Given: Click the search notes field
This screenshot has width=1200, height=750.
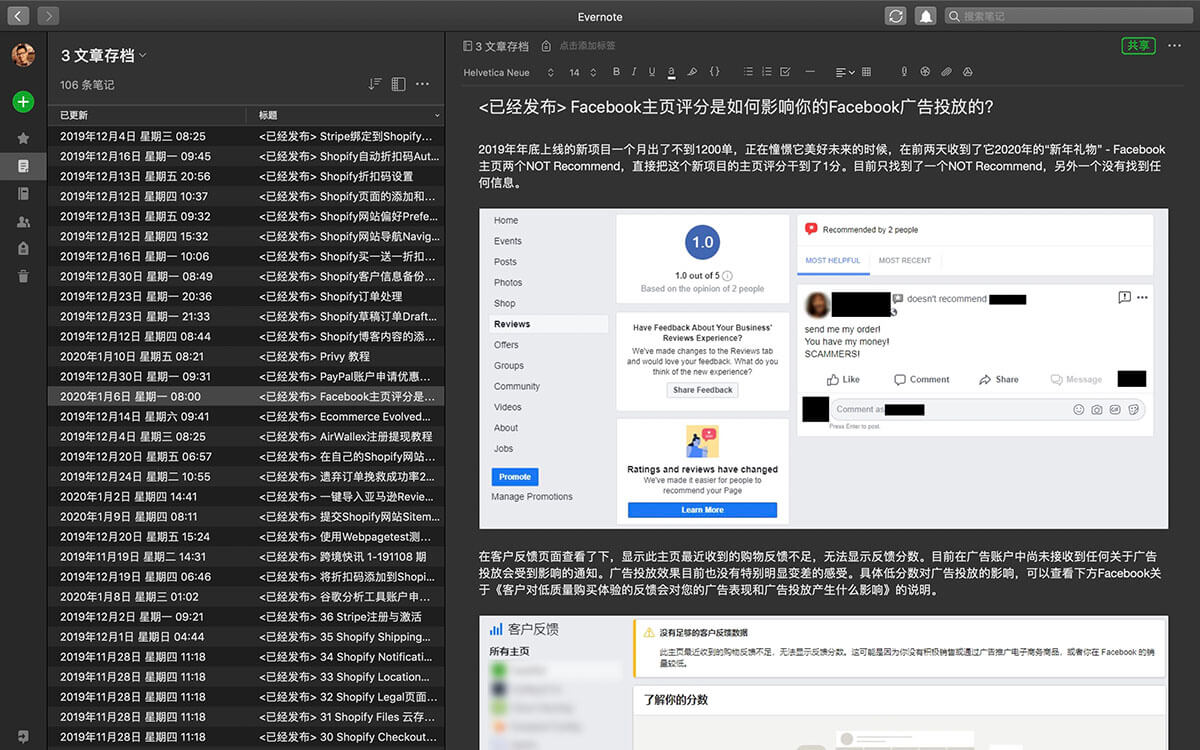Looking at the screenshot, I should 1069,16.
